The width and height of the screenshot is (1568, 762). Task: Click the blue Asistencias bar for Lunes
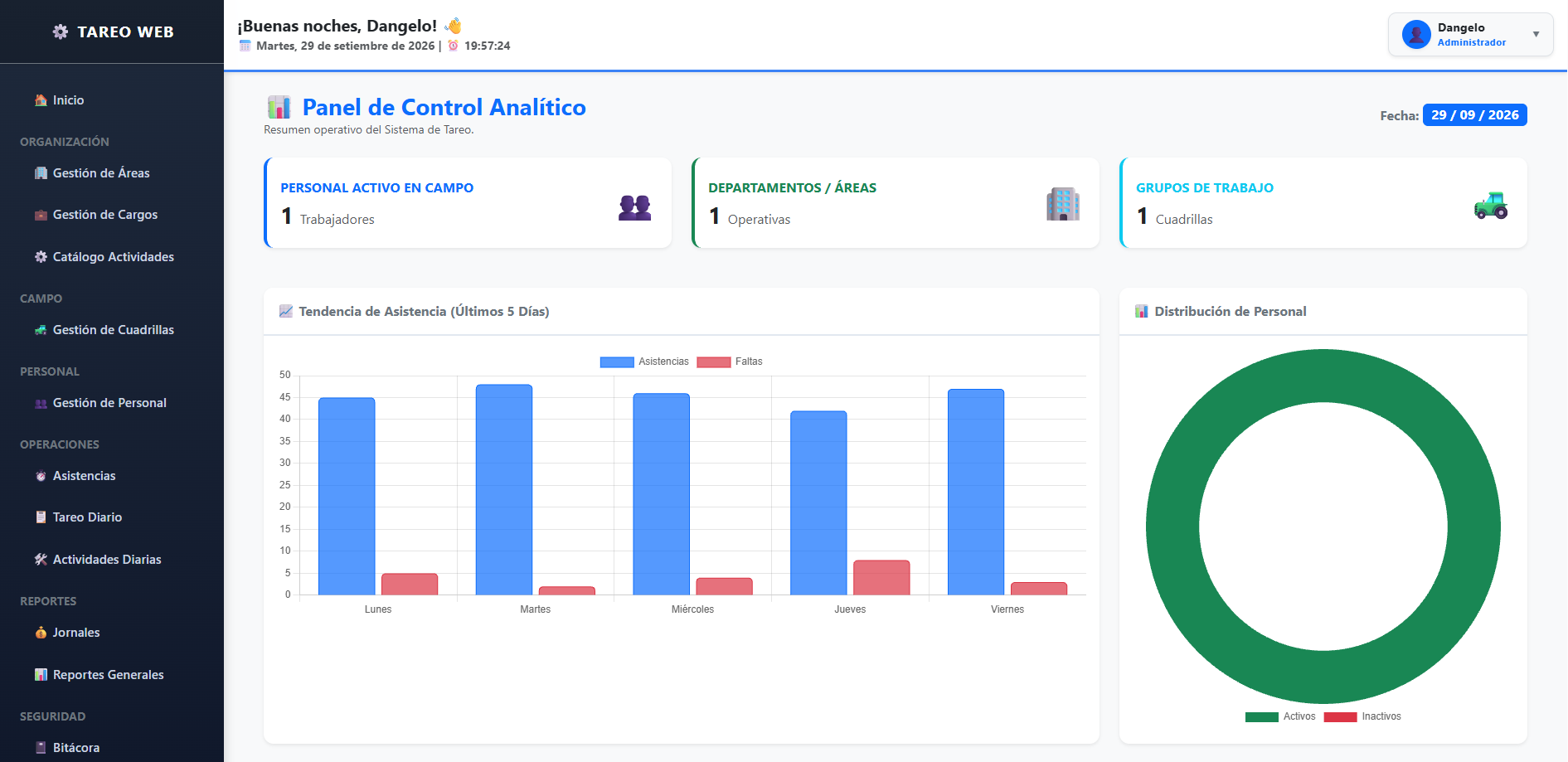(347, 496)
